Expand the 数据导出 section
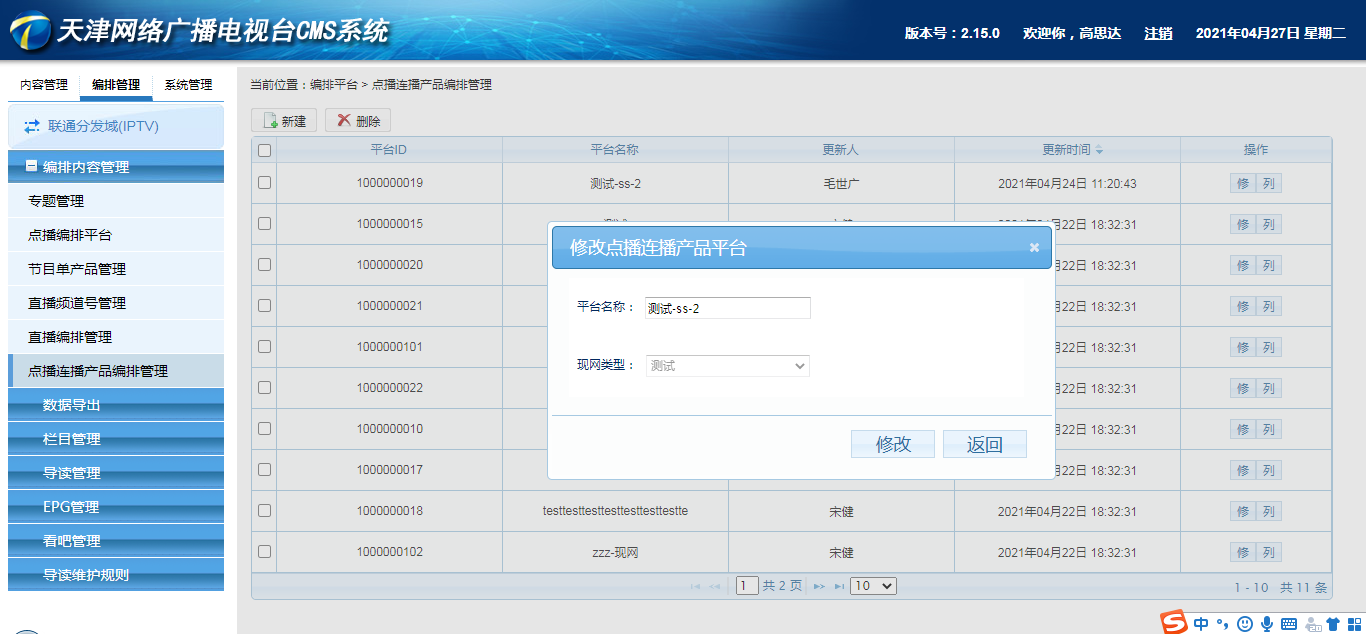1366x634 pixels. (x=116, y=405)
